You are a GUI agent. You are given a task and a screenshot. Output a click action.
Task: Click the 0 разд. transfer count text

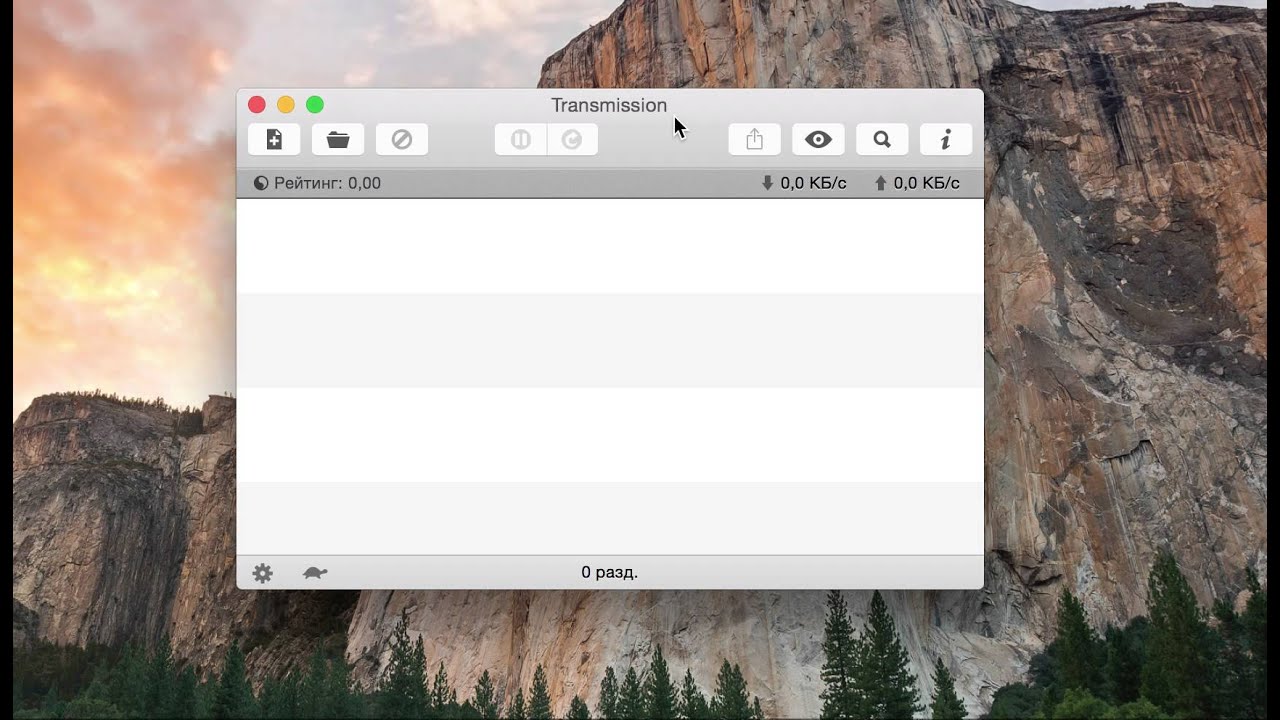point(609,572)
